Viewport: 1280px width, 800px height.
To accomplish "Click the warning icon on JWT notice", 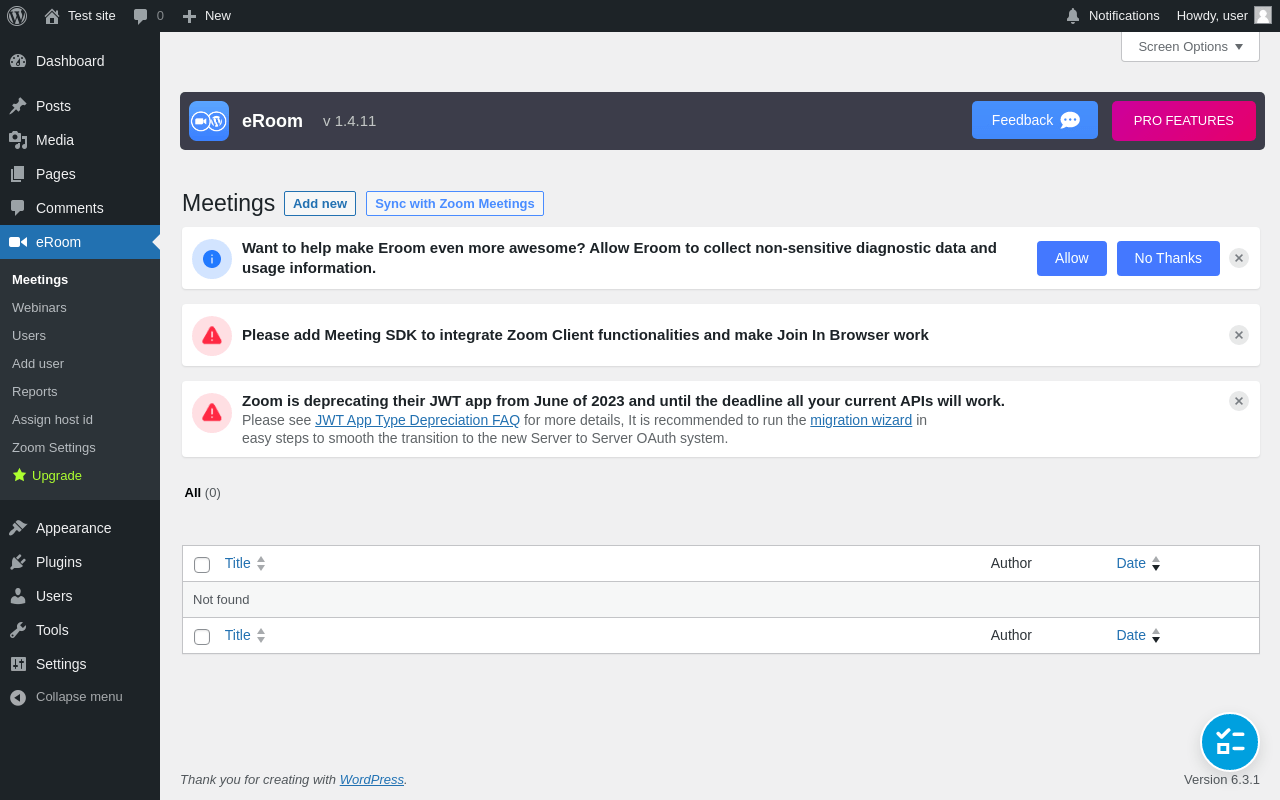I will (x=212, y=413).
